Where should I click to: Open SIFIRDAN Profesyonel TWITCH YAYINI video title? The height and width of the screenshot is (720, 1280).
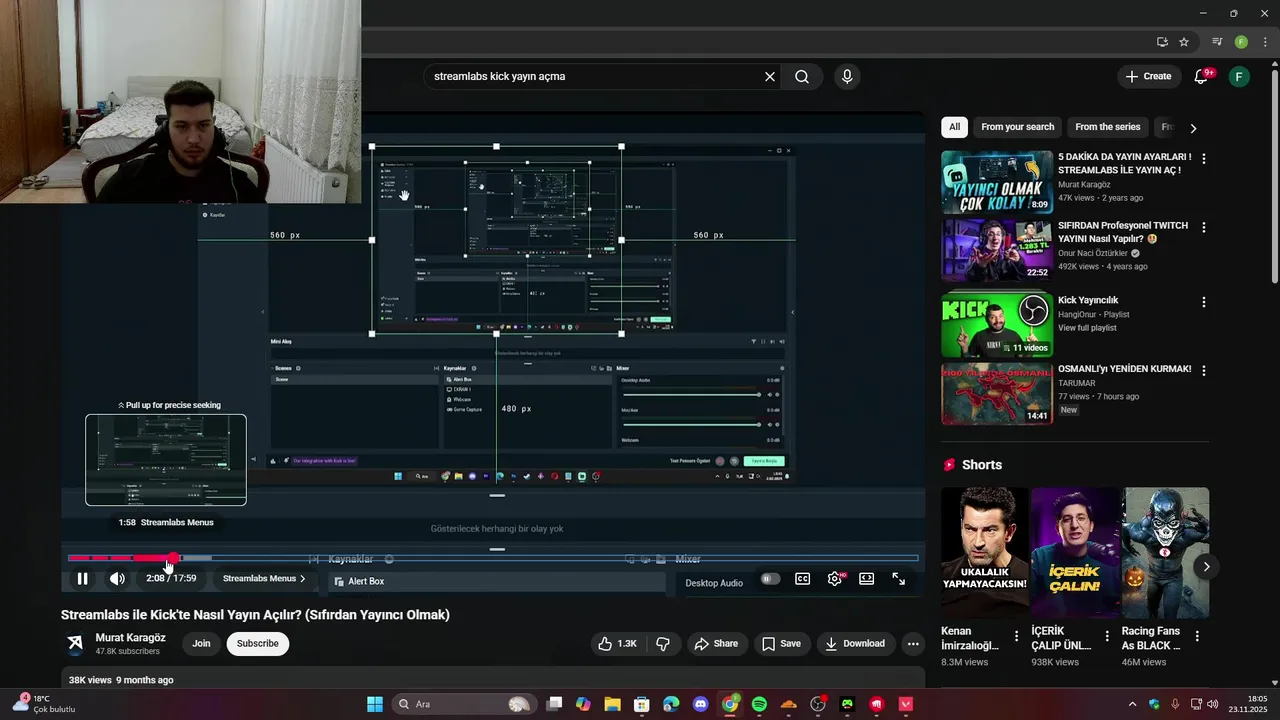pyautogui.click(x=1123, y=233)
